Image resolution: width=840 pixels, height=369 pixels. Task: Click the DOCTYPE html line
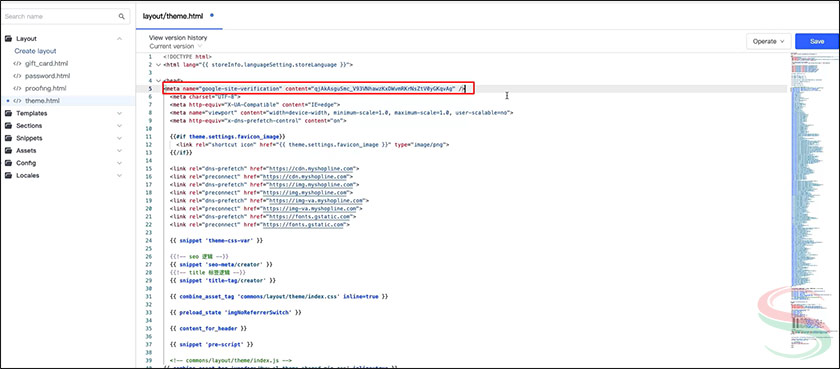(188, 56)
